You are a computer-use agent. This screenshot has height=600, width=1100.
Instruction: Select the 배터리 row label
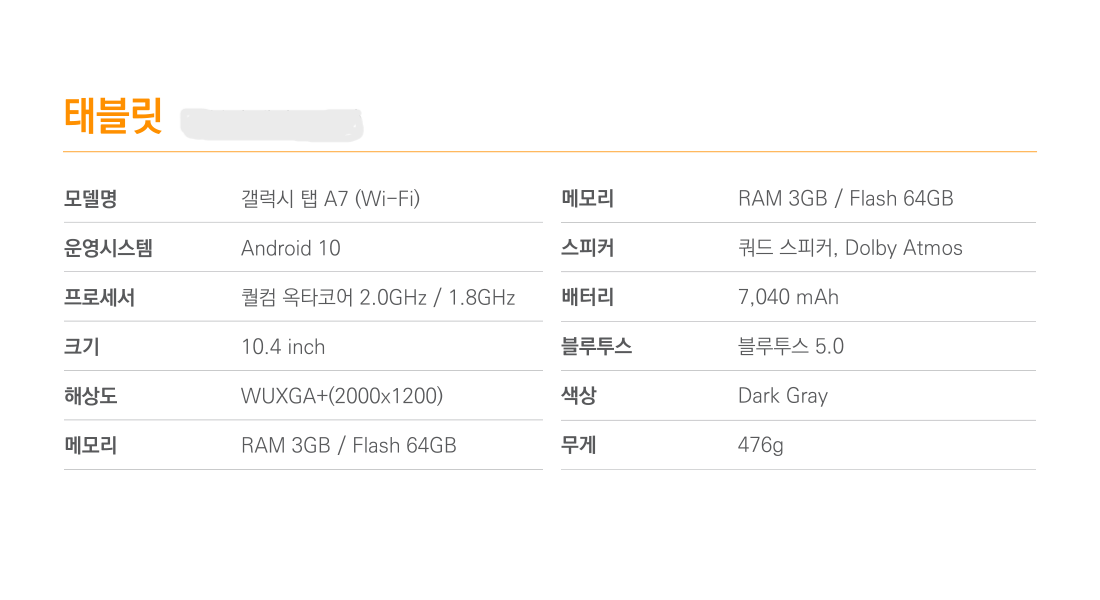tap(588, 297)
